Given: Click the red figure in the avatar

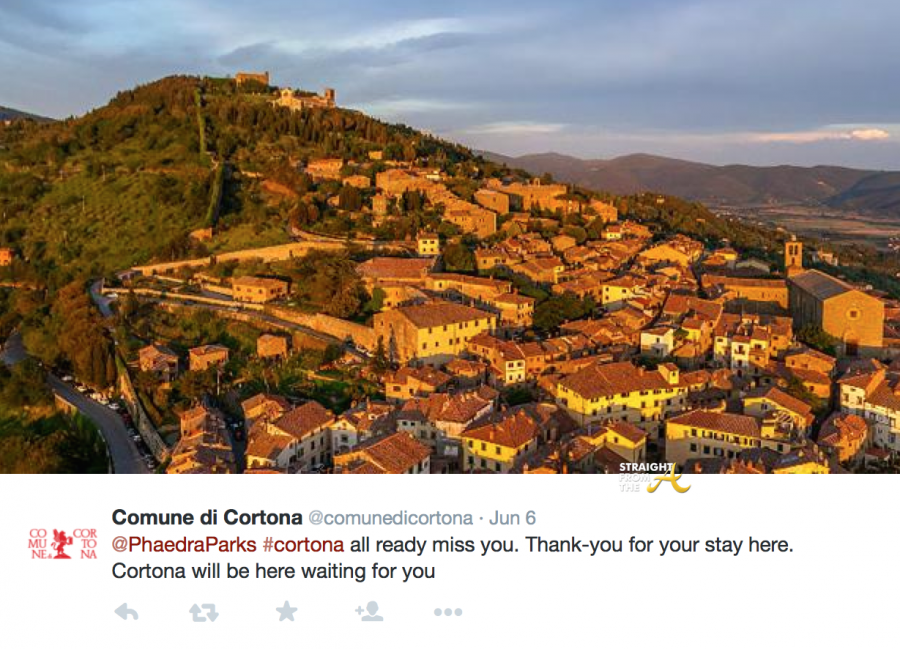Looking at the screenshot, I should [62, 543].
